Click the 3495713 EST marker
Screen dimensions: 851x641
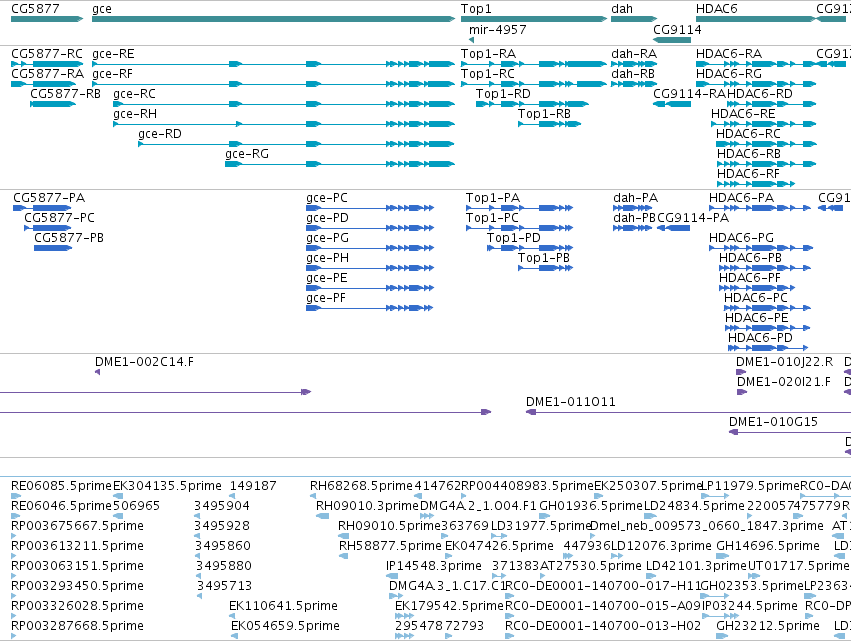tap(200, 596)
